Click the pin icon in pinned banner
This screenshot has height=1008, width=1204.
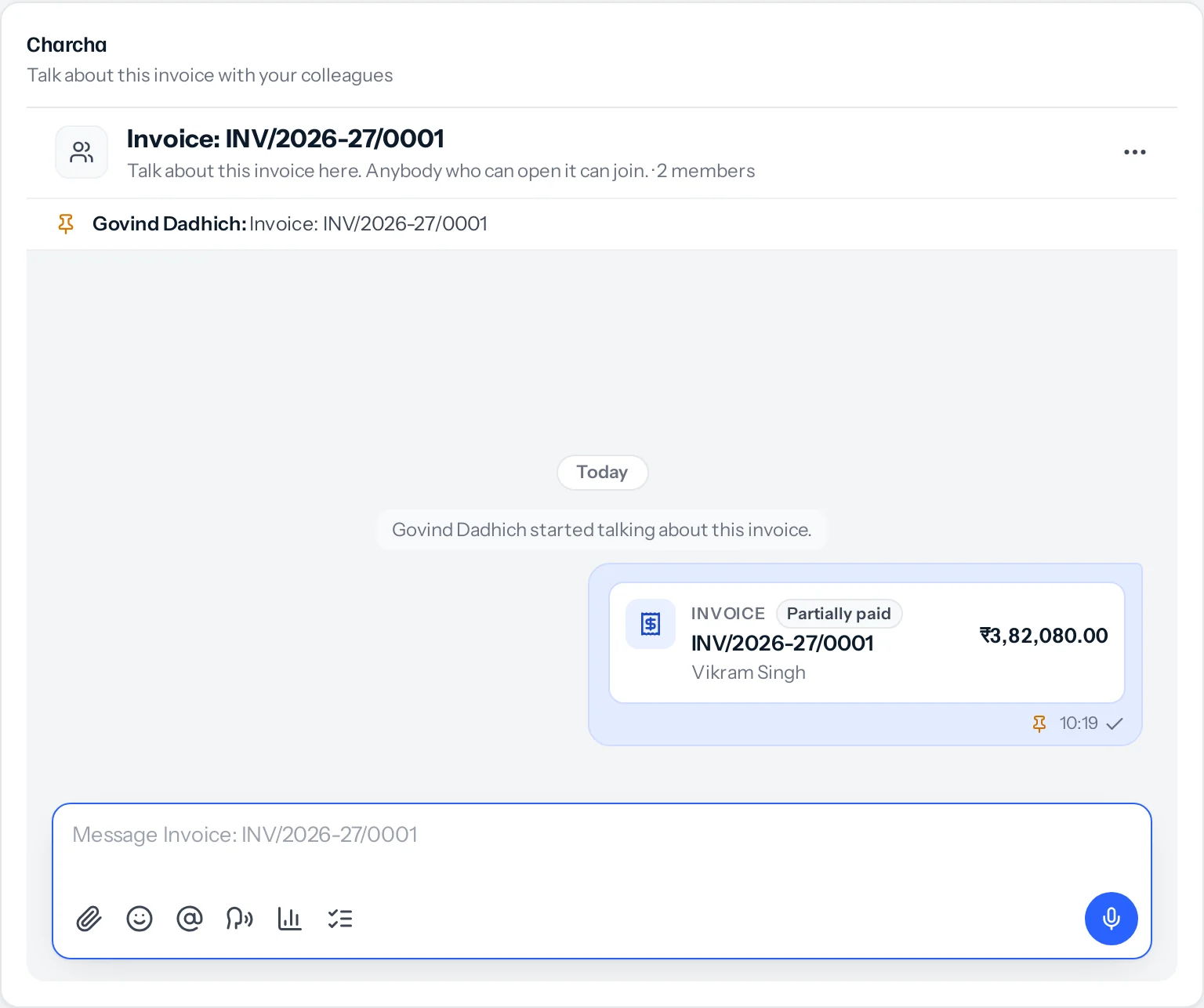coord(66,224)
